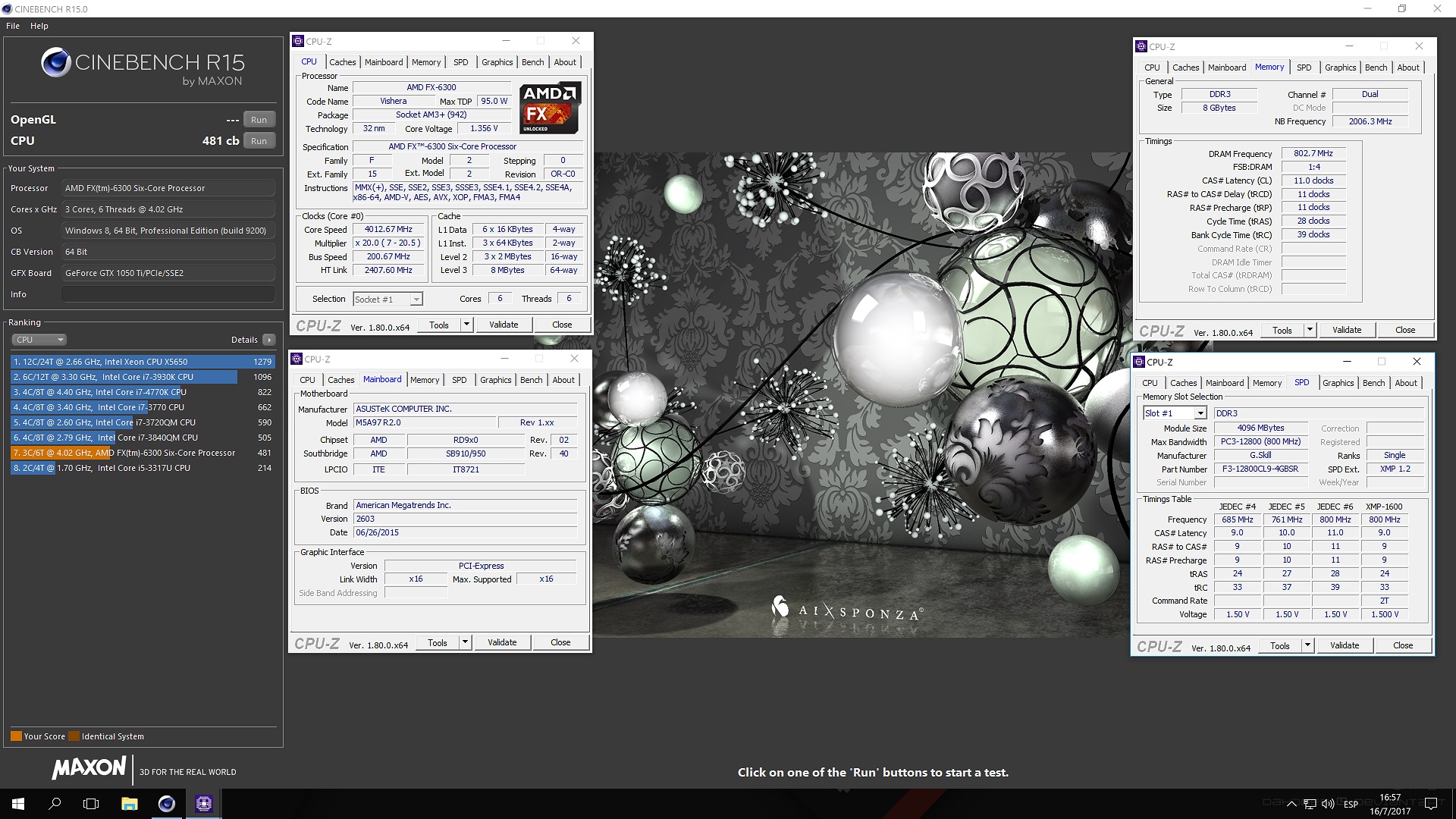Click BIOS date 06/26/2015
1456x819 pixels.
click(x=466, y=532)
